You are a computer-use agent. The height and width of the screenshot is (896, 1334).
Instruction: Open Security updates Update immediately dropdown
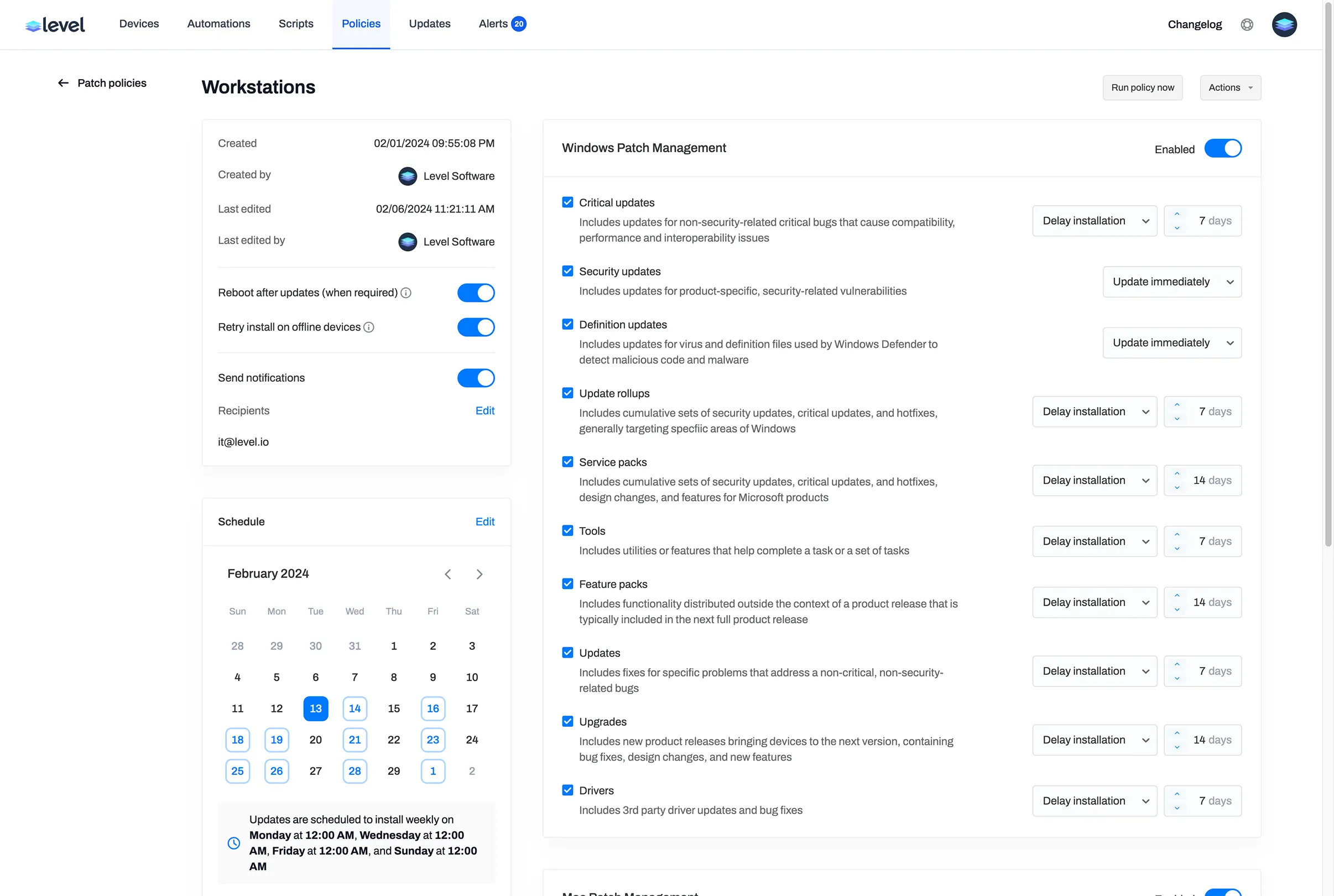tap(1171, 282)
